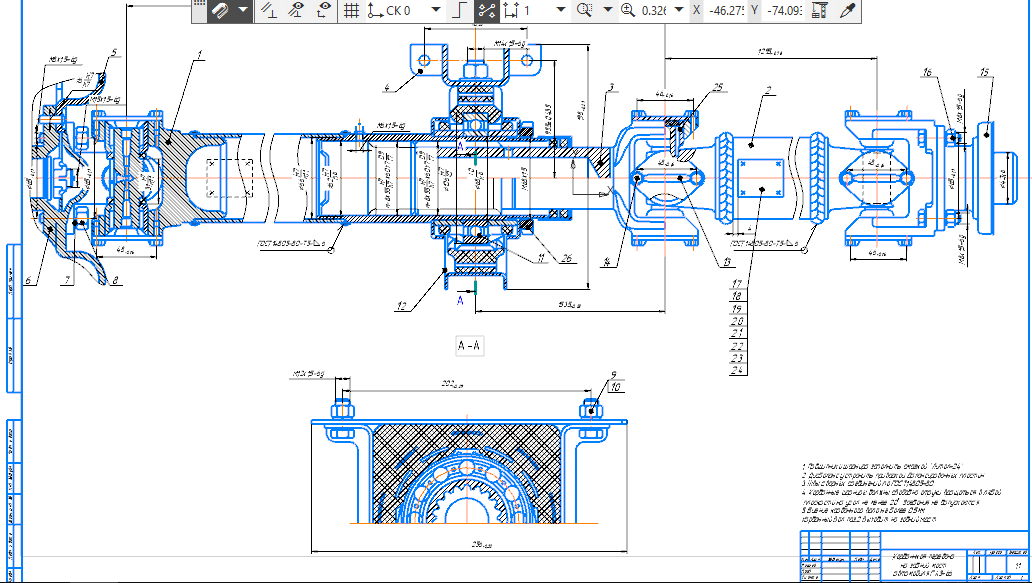Click position number 25 callout

717,88
